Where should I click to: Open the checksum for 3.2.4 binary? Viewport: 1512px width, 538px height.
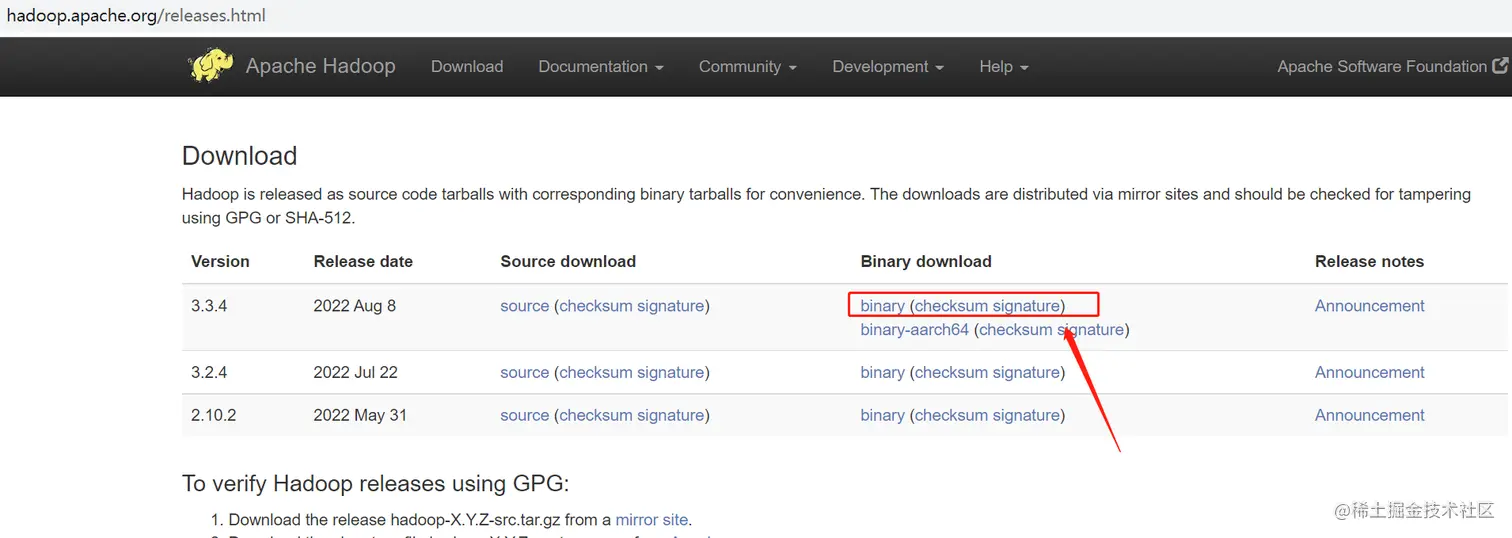[x=948, y=373]
